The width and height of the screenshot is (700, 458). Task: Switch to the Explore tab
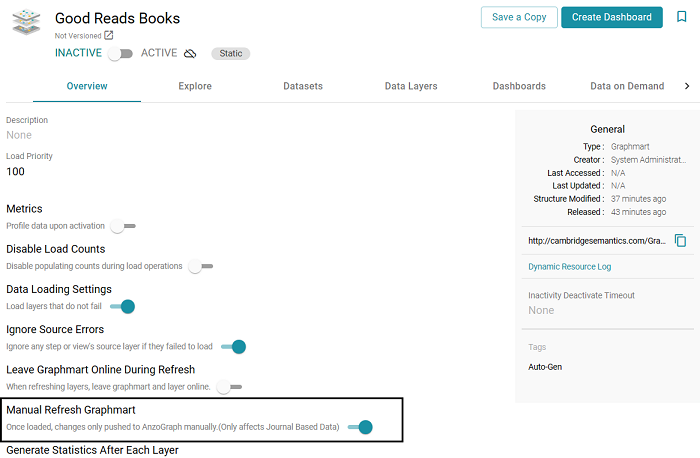[195, 86]
